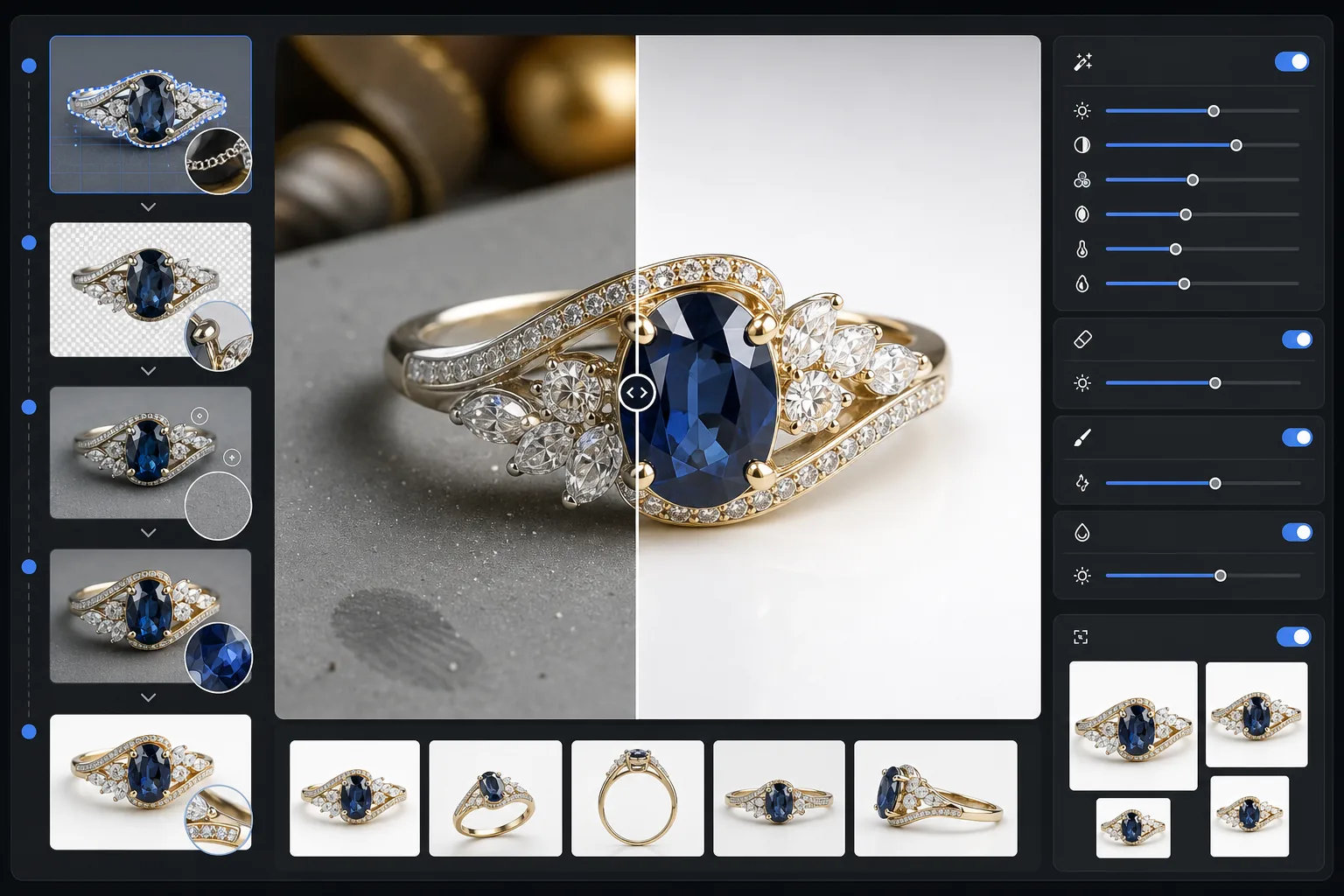Select largest crop variant preview
The image size is (1344, 896).
[x=1133, y=725]
